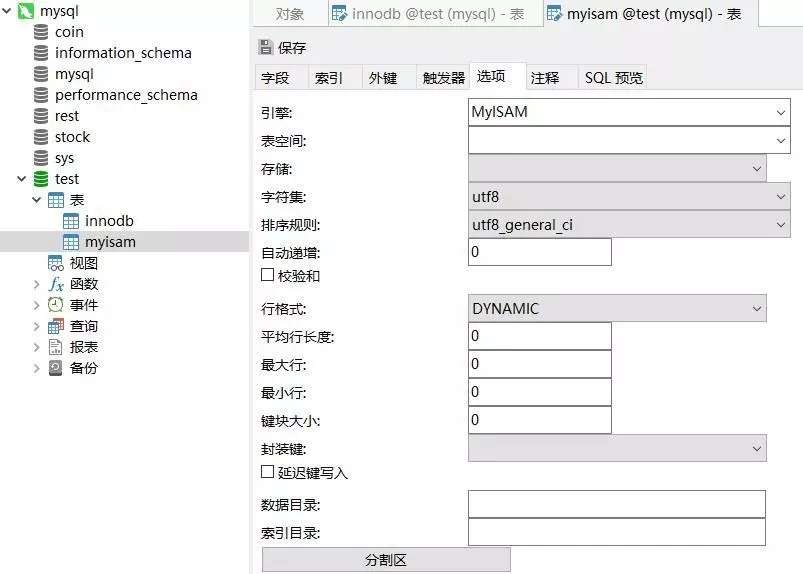The height and width of the screenshot is (574, 803).
Task: Enable the 校验和 checksum checkbox
Action: point(267,275)
